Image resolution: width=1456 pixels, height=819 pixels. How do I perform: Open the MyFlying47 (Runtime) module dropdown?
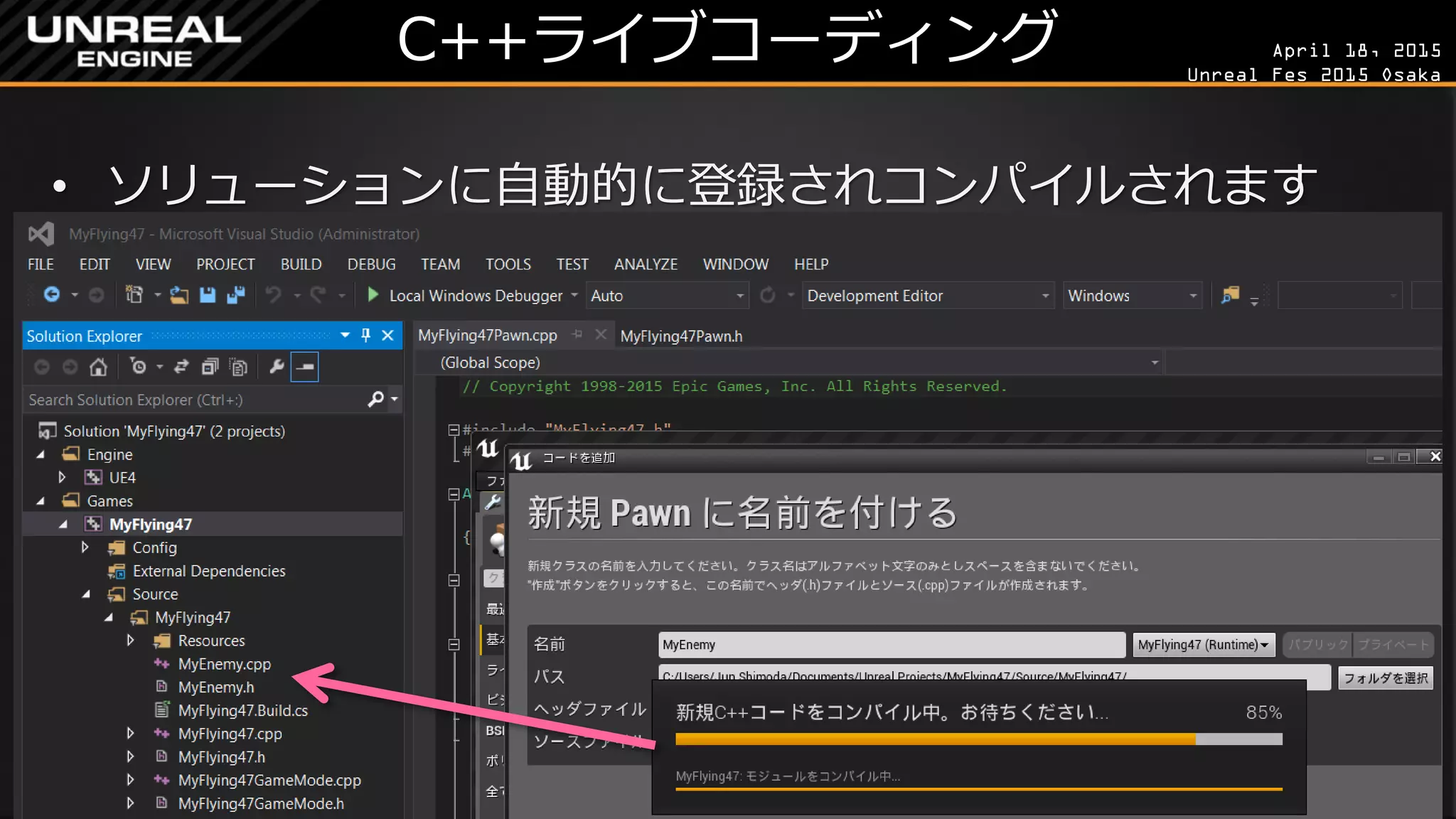1204,645
